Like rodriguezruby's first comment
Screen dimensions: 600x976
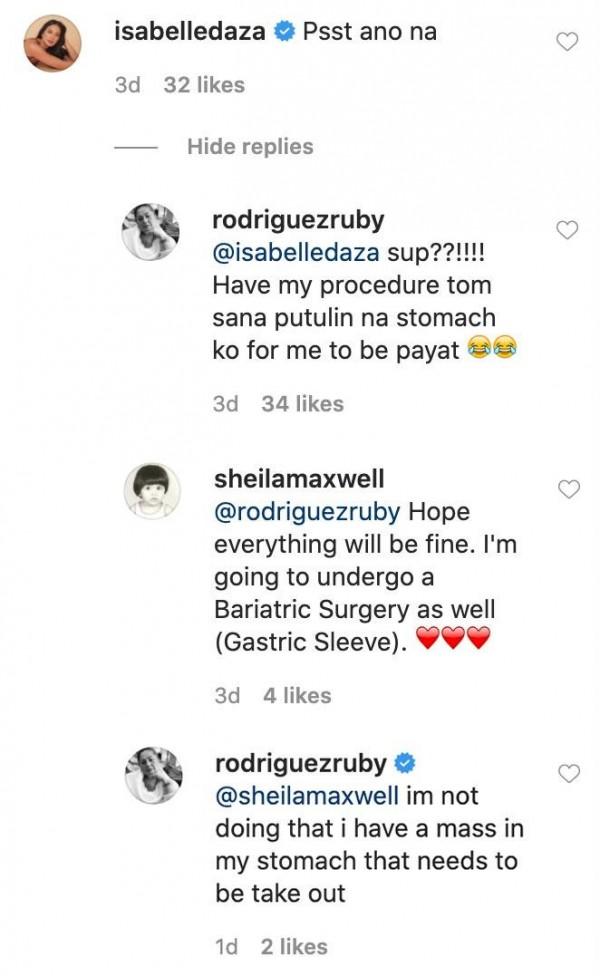pos(566,228)
